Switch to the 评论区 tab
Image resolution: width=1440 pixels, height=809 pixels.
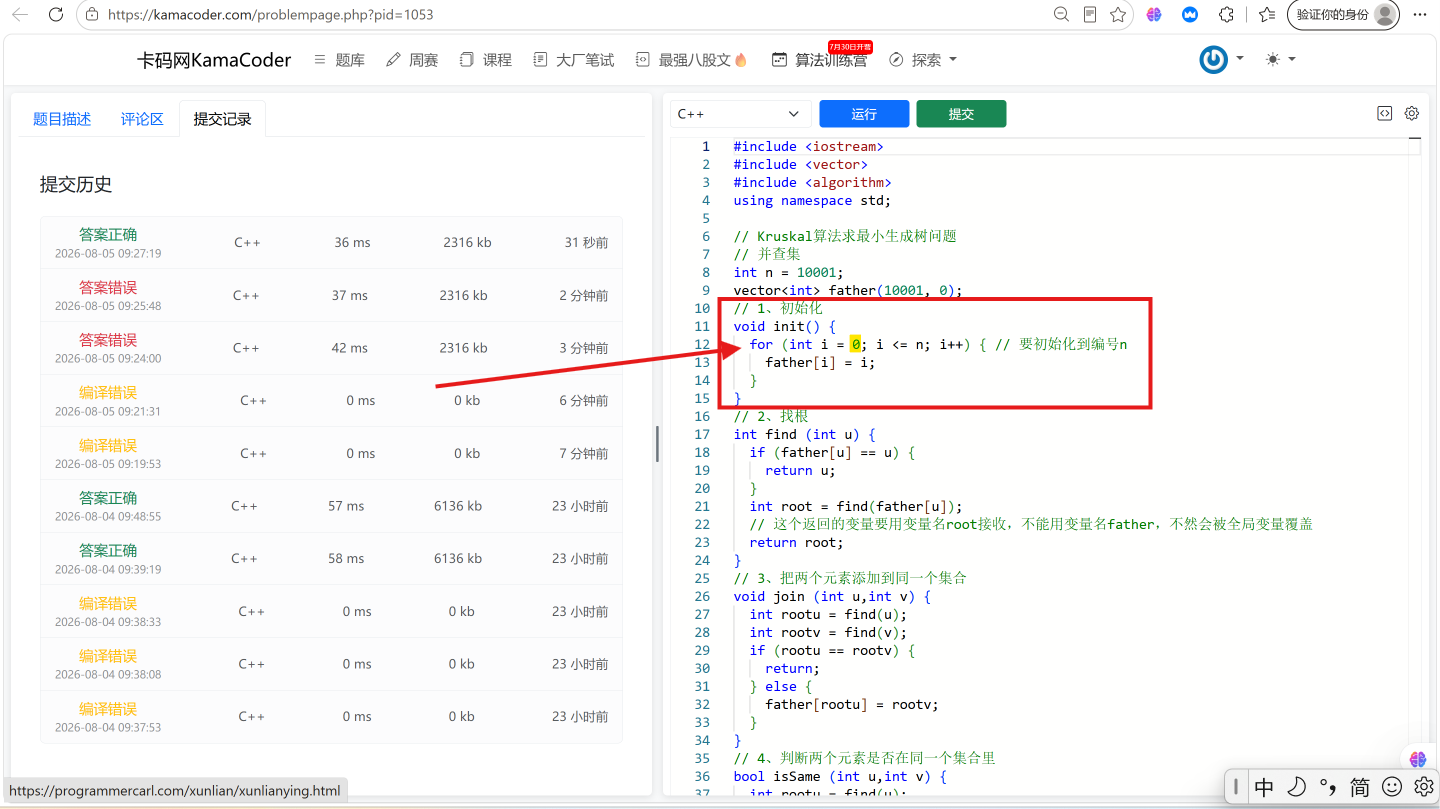142,119
